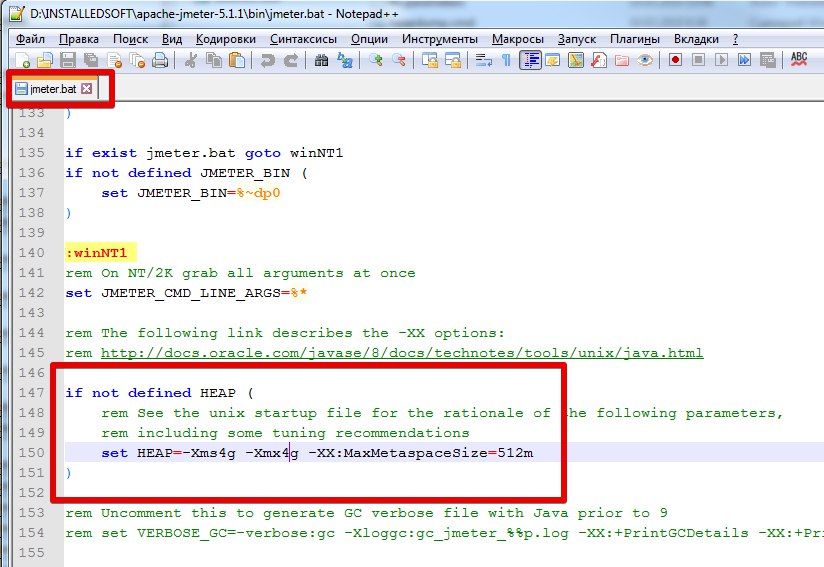
Task: Click the 'if not defined HEAP (' line
Action: click(159, 393)
